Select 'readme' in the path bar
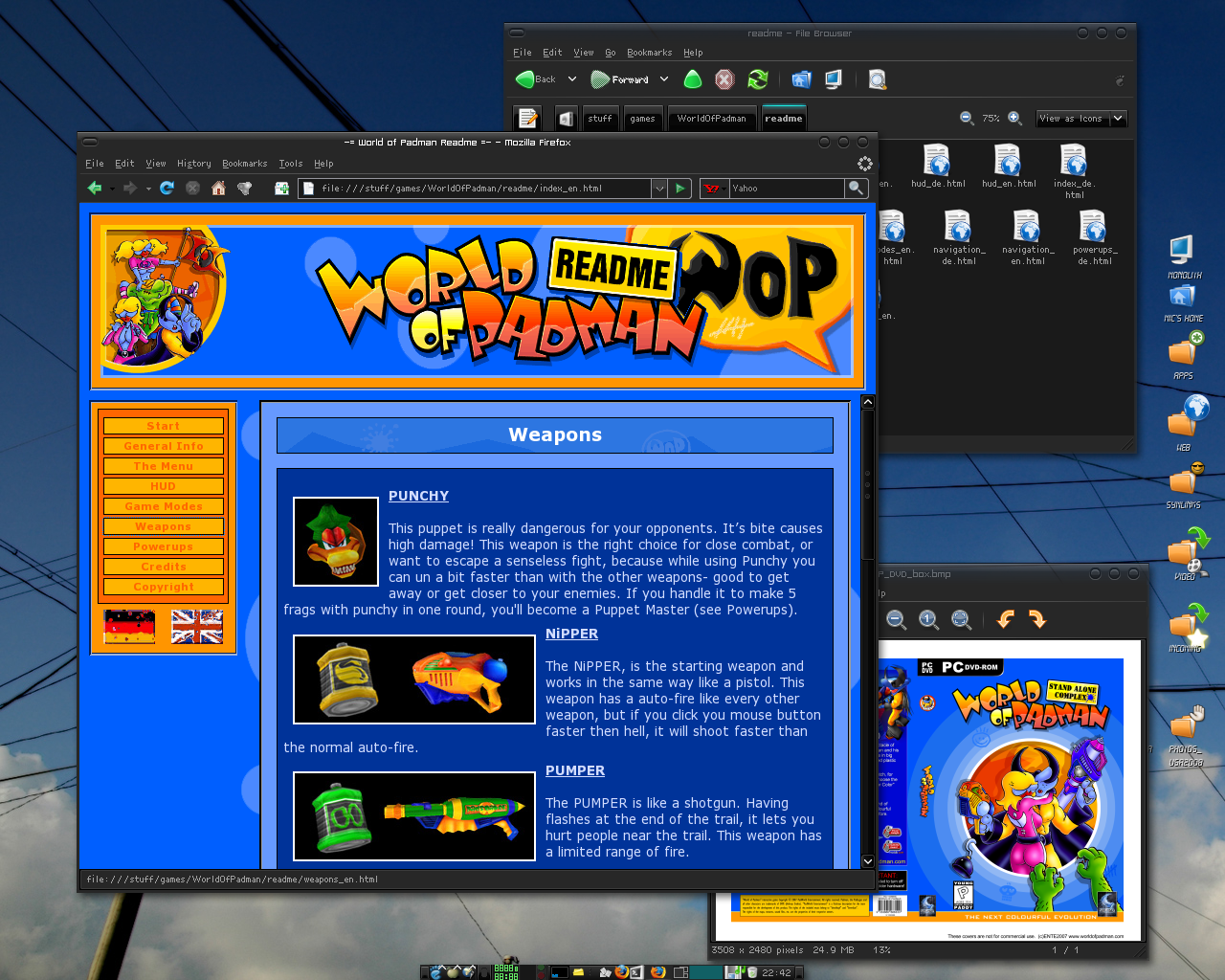Viewport: 1225px width, 980px height. coord(784,118)
